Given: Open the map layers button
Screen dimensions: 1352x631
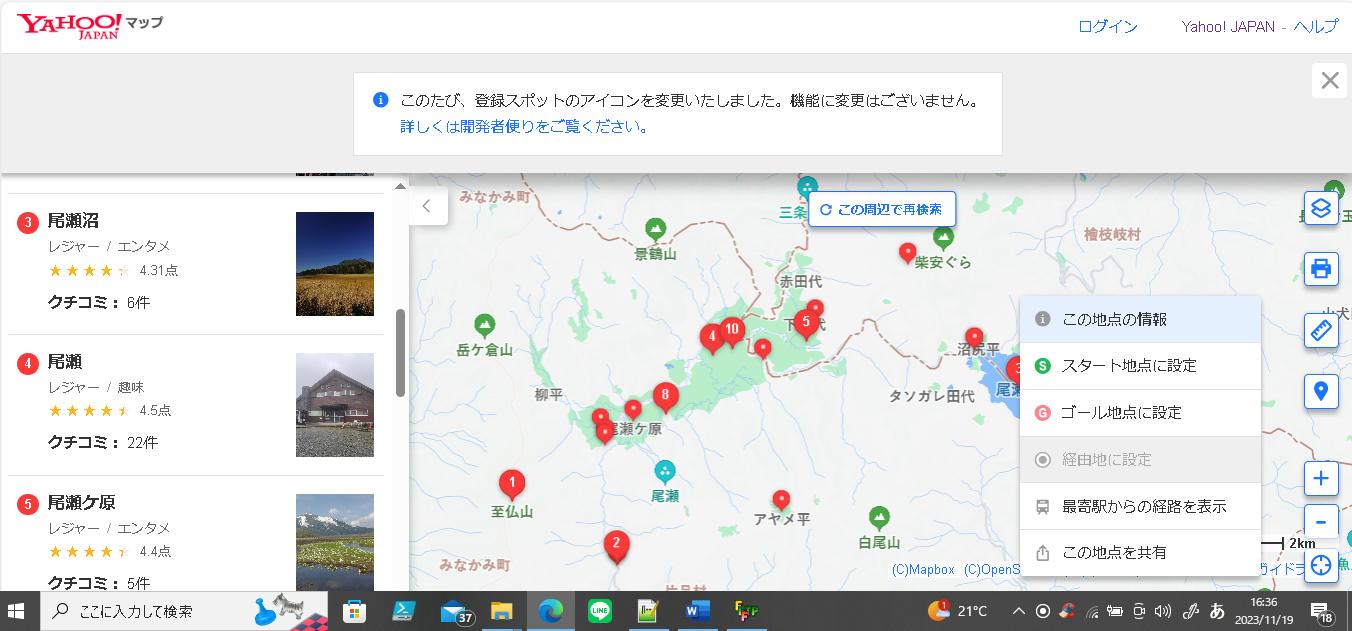Looking at the screenshot, I should pyautogui.click(x=1321, y=209).
